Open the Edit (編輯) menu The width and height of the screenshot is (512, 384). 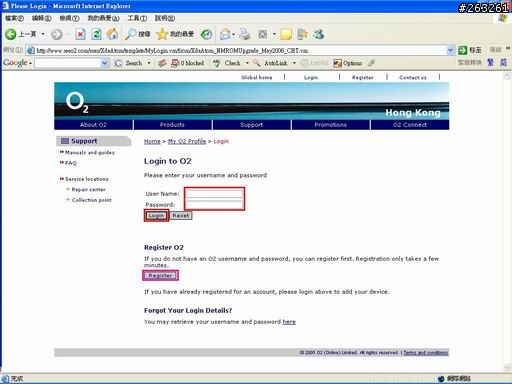[41, 18]
